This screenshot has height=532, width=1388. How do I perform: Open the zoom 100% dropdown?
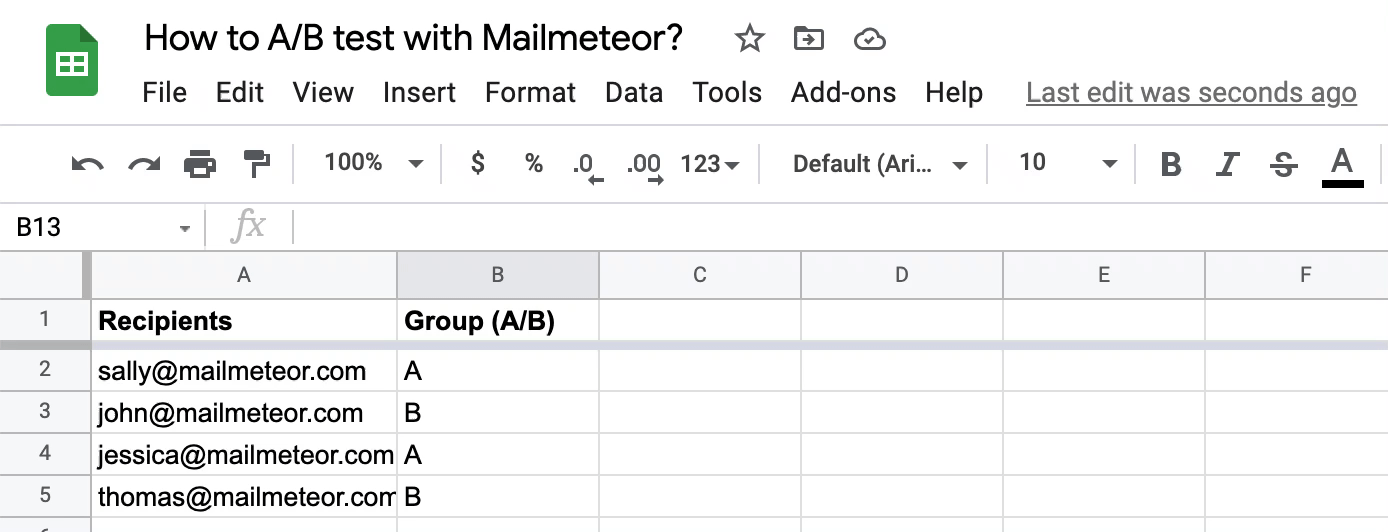click(x=373, y=163)
